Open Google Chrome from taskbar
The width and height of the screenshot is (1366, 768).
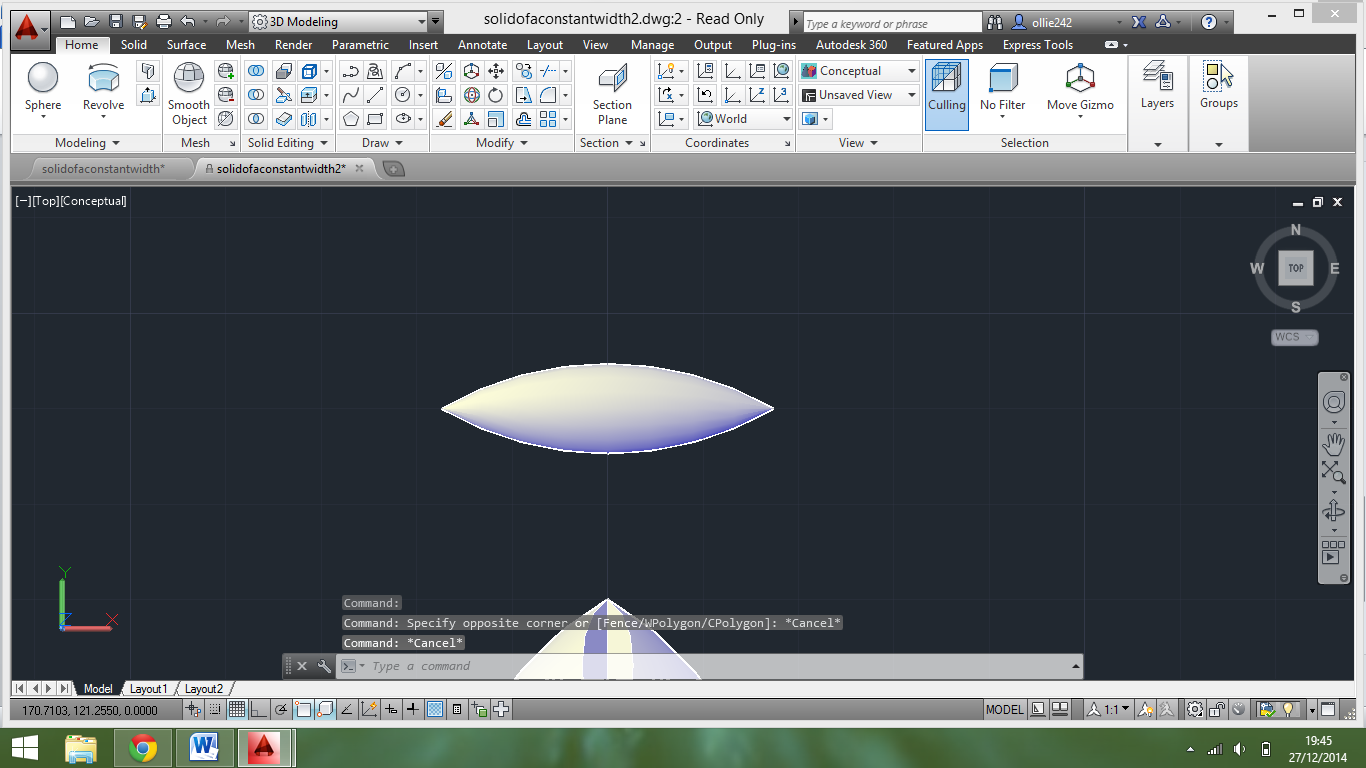142,747
